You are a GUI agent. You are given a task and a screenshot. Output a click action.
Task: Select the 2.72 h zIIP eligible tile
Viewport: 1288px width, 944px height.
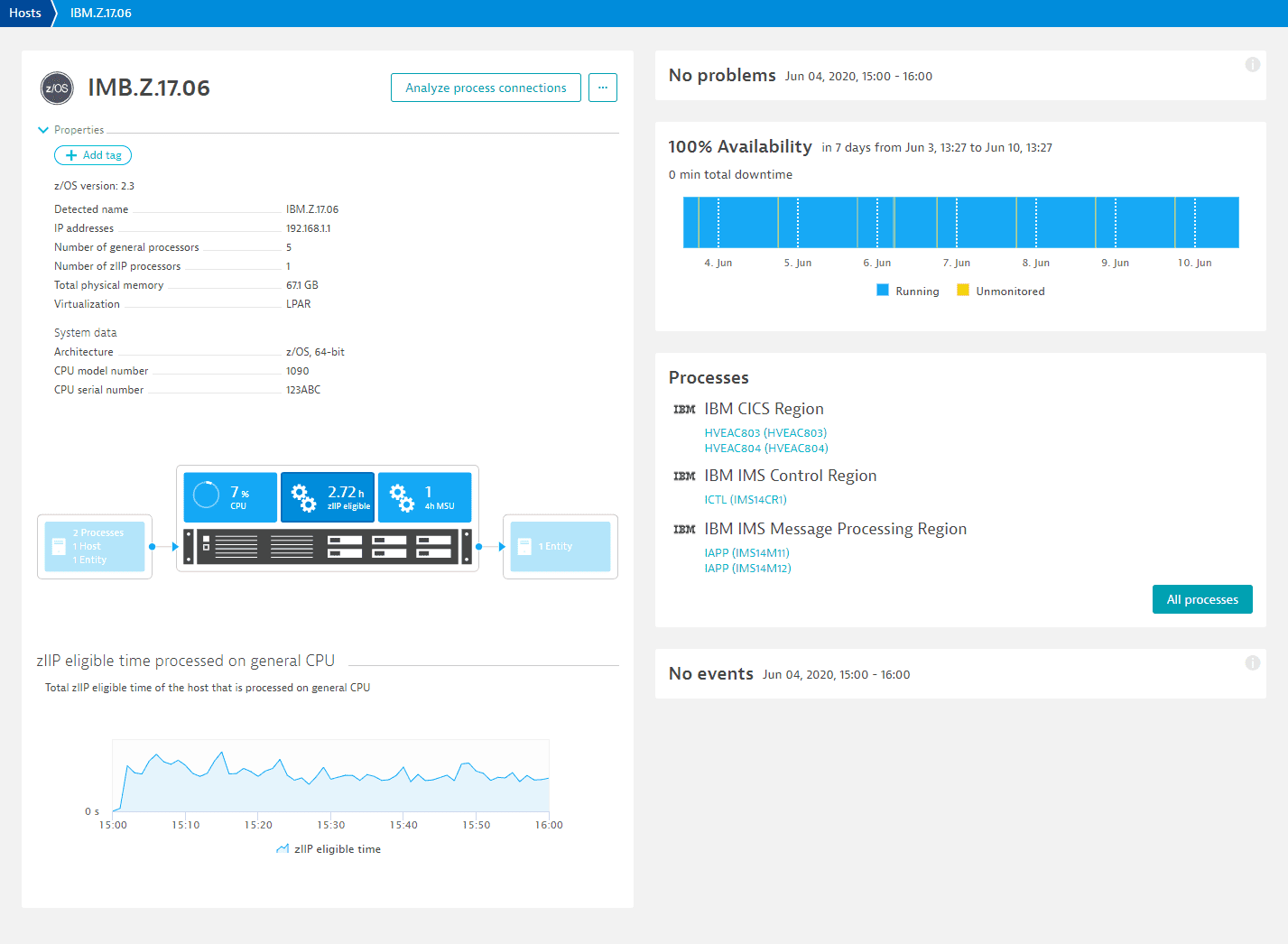coord(328,497)
